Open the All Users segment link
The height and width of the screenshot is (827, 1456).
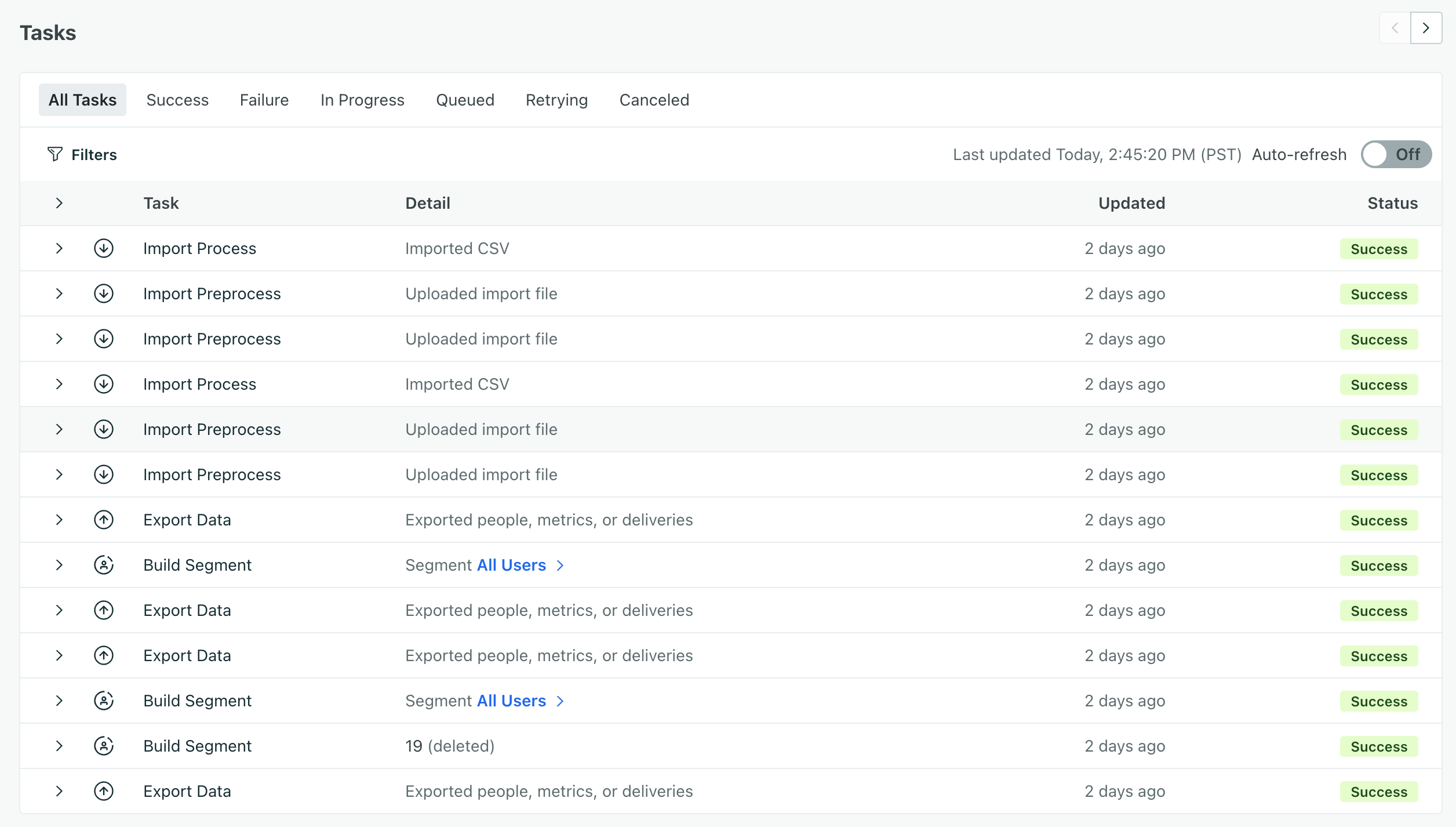click(511, 565)
